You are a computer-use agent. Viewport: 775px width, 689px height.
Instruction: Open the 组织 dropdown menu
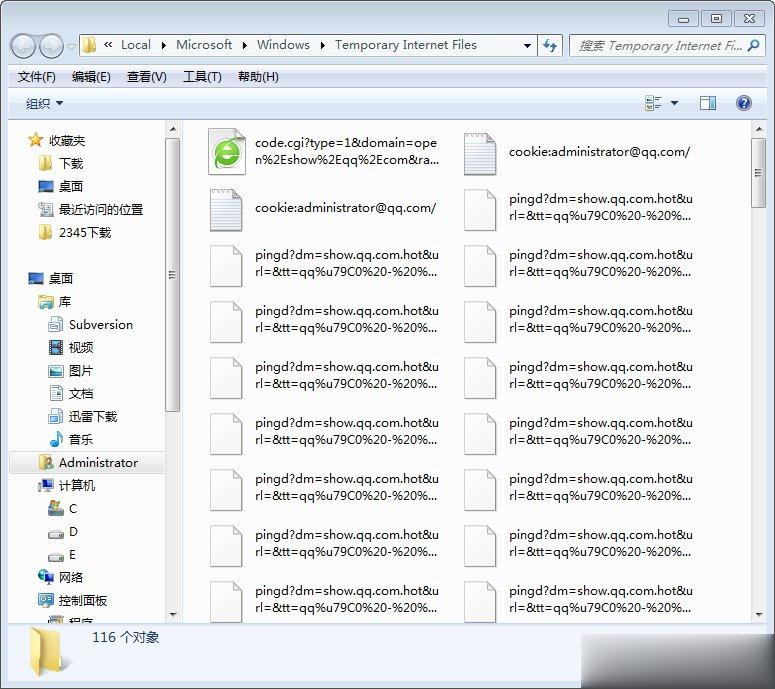tap(44, 103)
